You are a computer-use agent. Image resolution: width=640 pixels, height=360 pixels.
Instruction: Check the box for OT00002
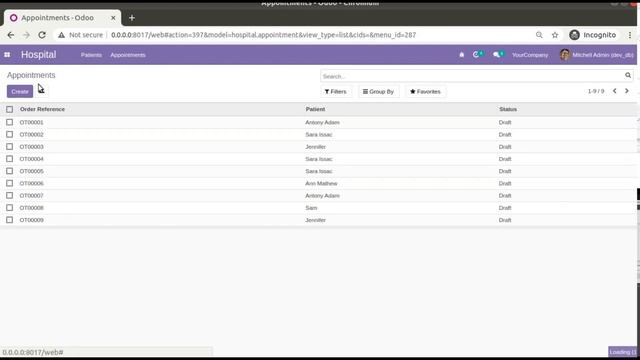pos(9,134)
